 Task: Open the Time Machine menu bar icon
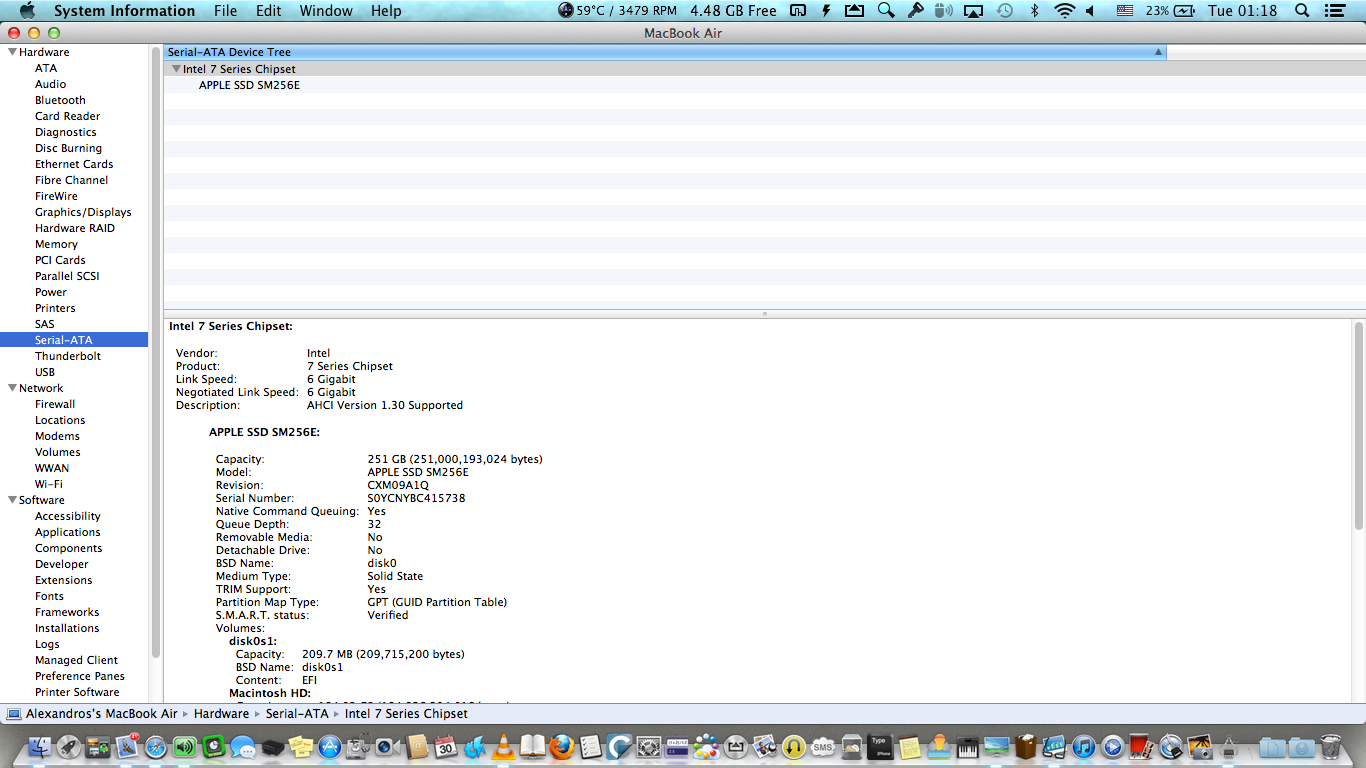coord(1005,11)
